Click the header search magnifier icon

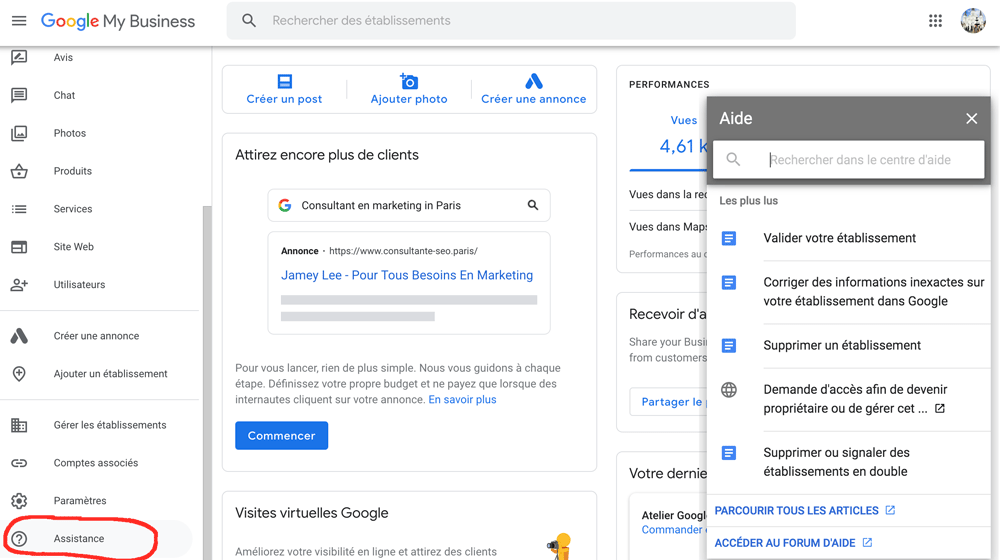(x=249, y=20)
